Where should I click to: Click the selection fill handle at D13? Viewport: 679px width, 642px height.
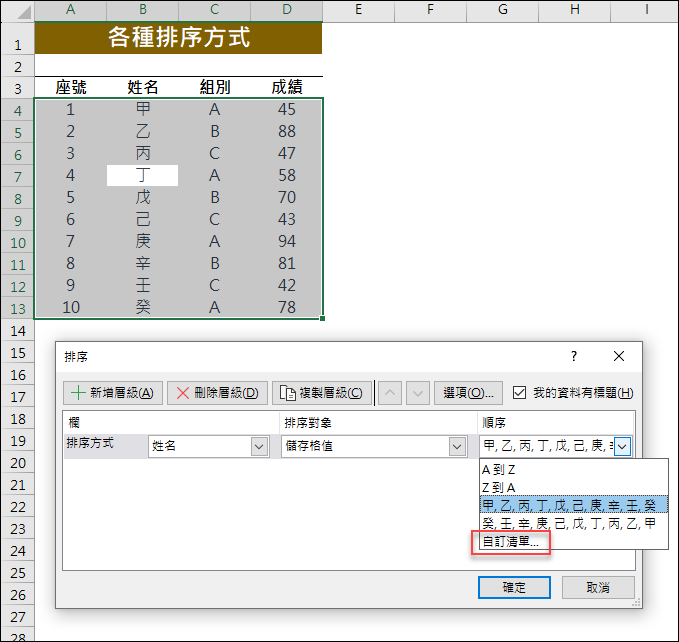[323, 319]
